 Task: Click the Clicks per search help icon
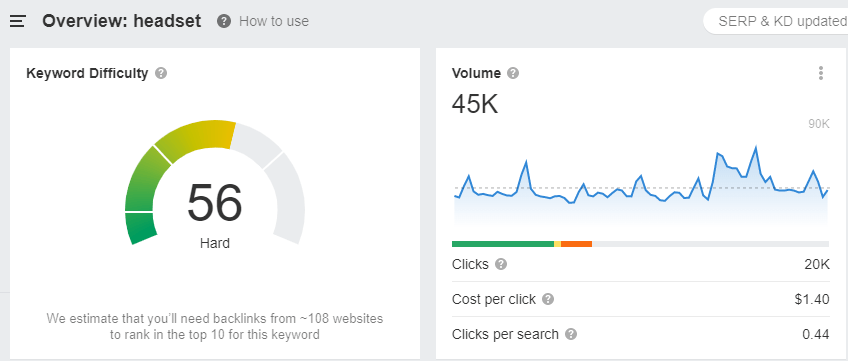click(x=571, y=334)
